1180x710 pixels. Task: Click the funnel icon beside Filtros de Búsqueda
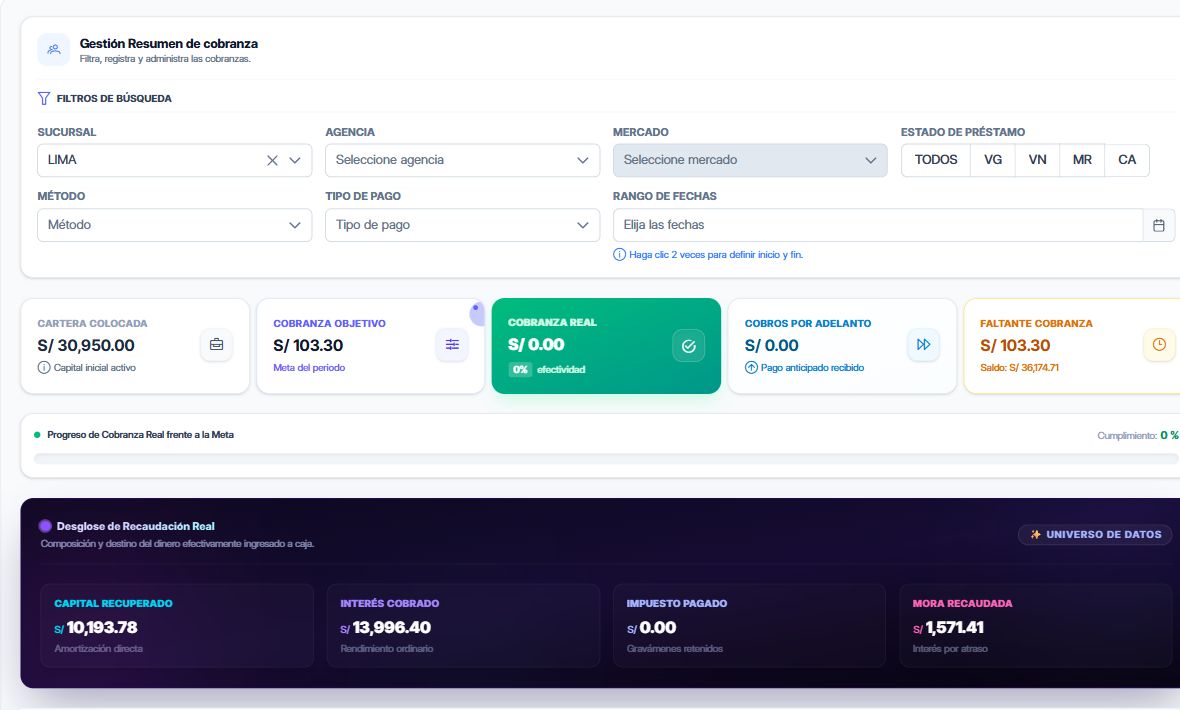(x=44, y=99)
